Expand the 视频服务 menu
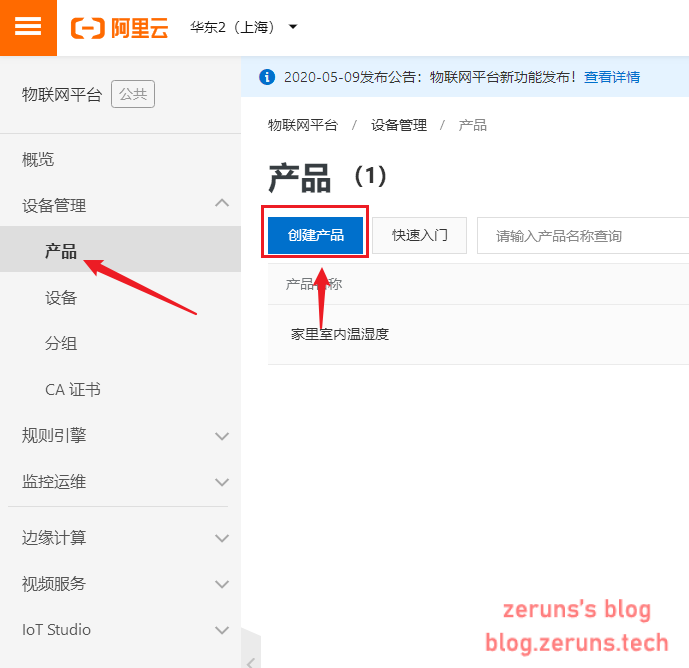689x668 pixels. tap(222, 584)
